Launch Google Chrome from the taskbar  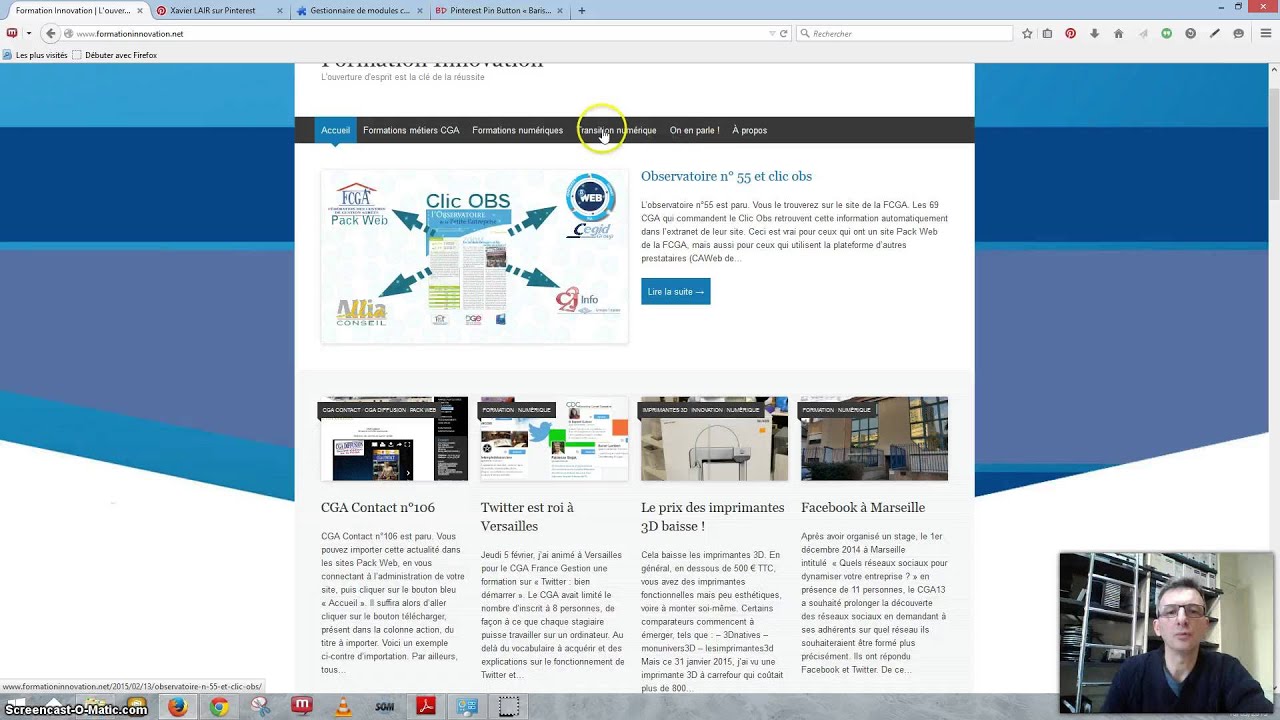[219, 707]
